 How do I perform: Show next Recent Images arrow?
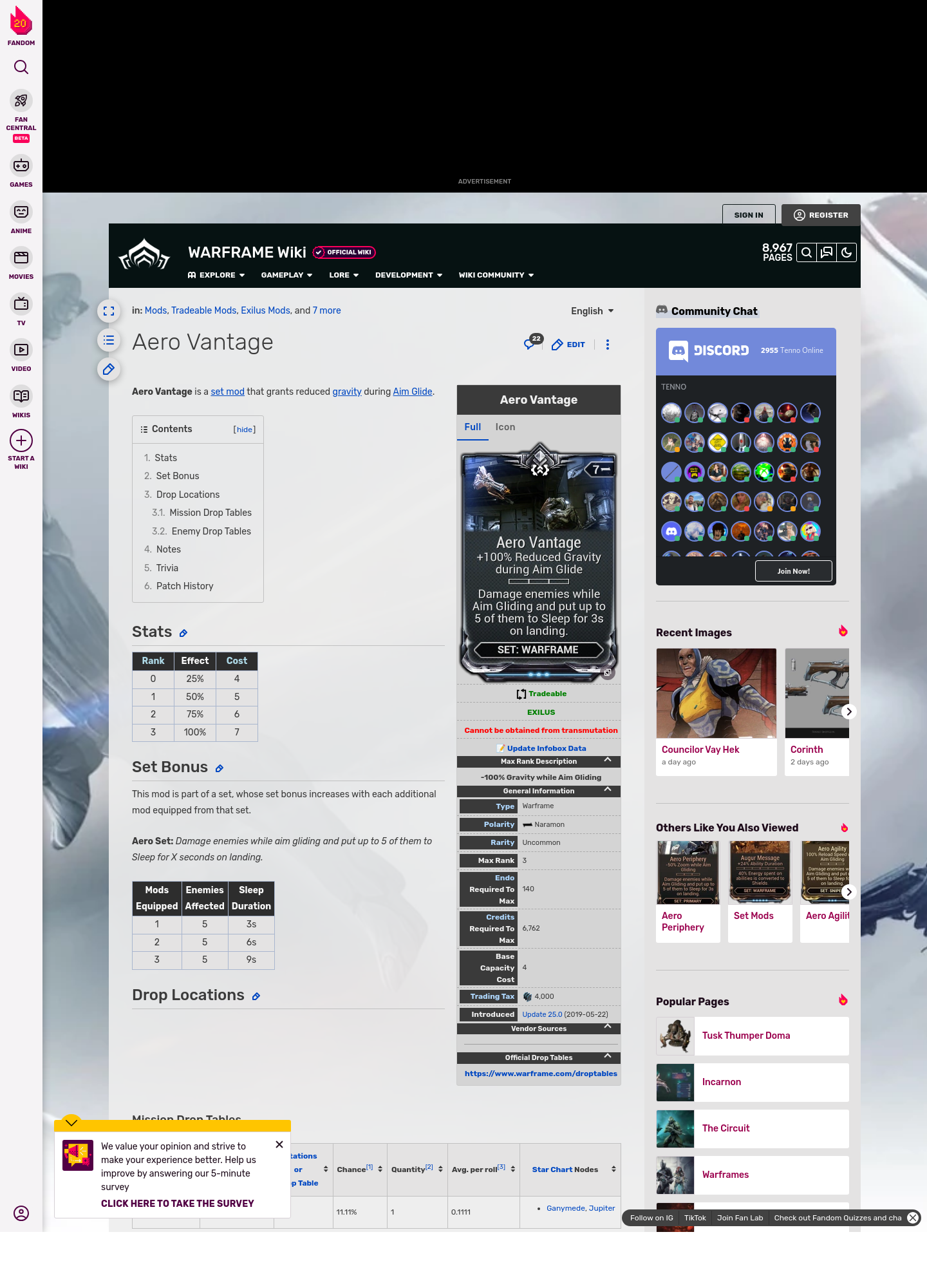click(849, 712)
